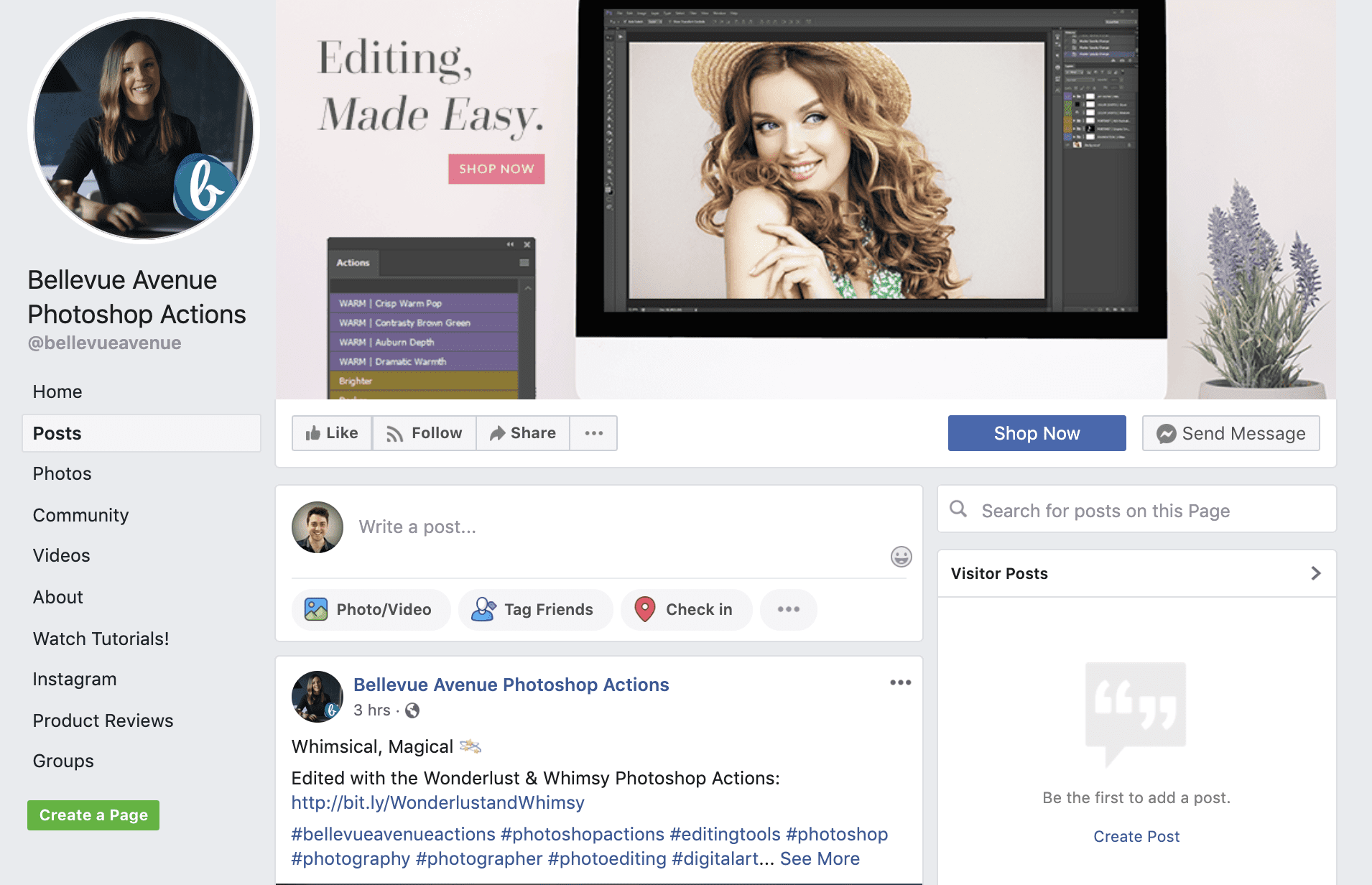
Task: Click the search magnifier icon
Action: point(958,509)
